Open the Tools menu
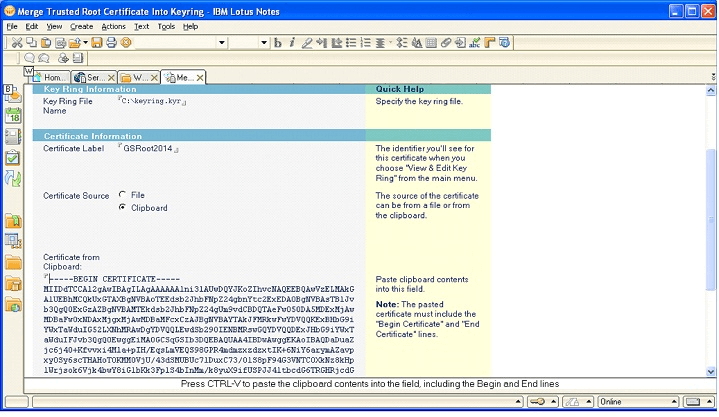This screenshot has height=417, width=719. point(166,27)
